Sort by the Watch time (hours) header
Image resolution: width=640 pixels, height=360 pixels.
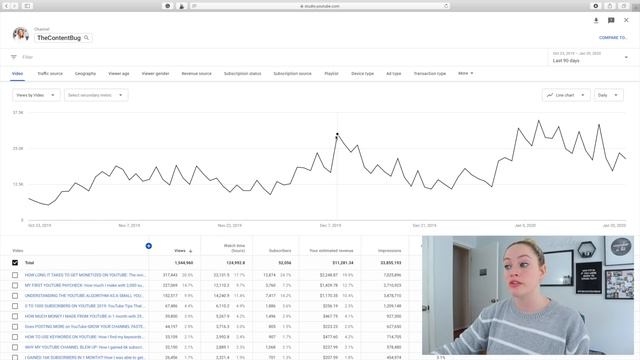(234, 248)
